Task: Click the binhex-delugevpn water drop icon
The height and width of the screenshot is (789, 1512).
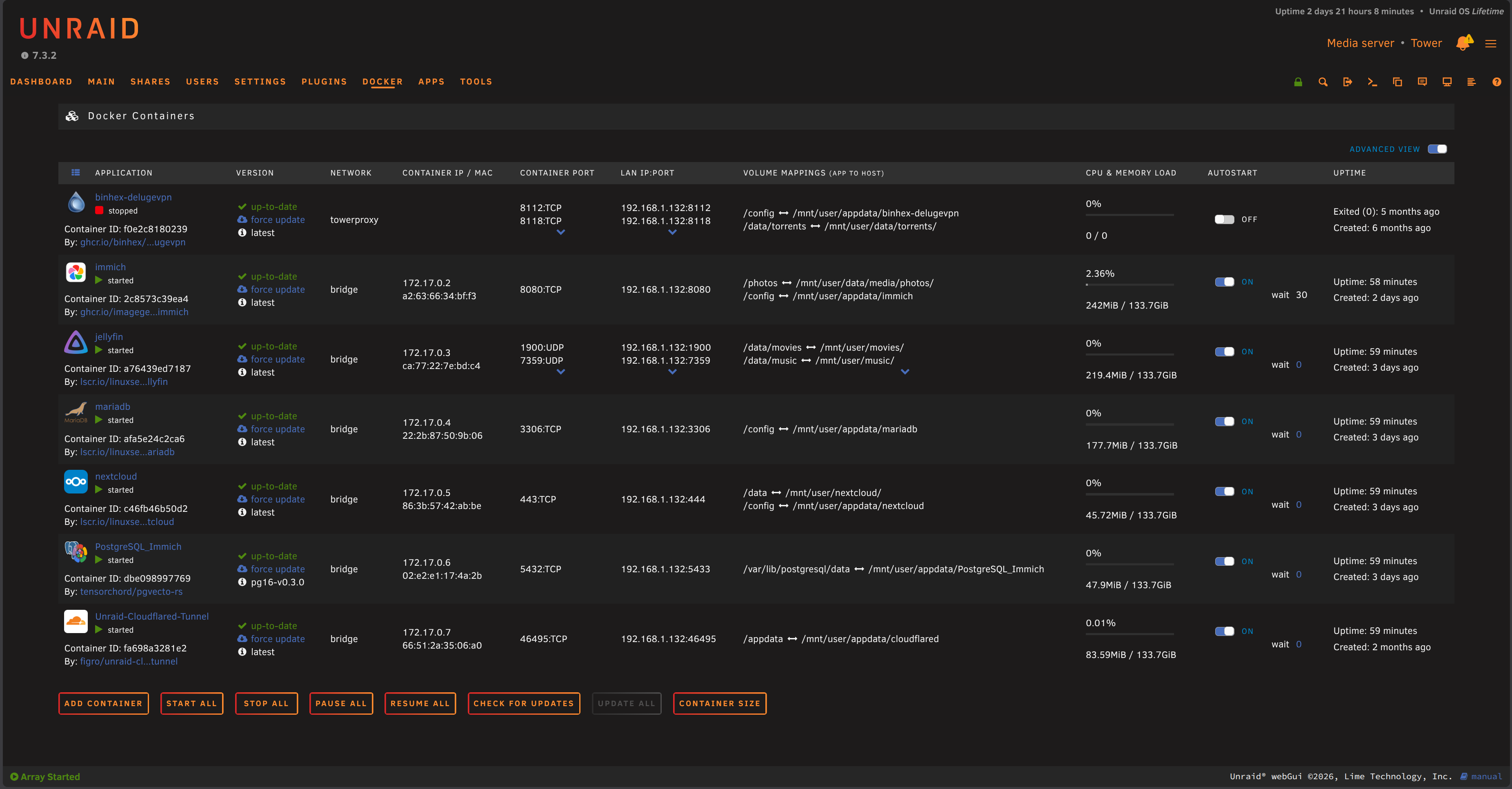Action: pyautogui.click(x=76, y=202)
